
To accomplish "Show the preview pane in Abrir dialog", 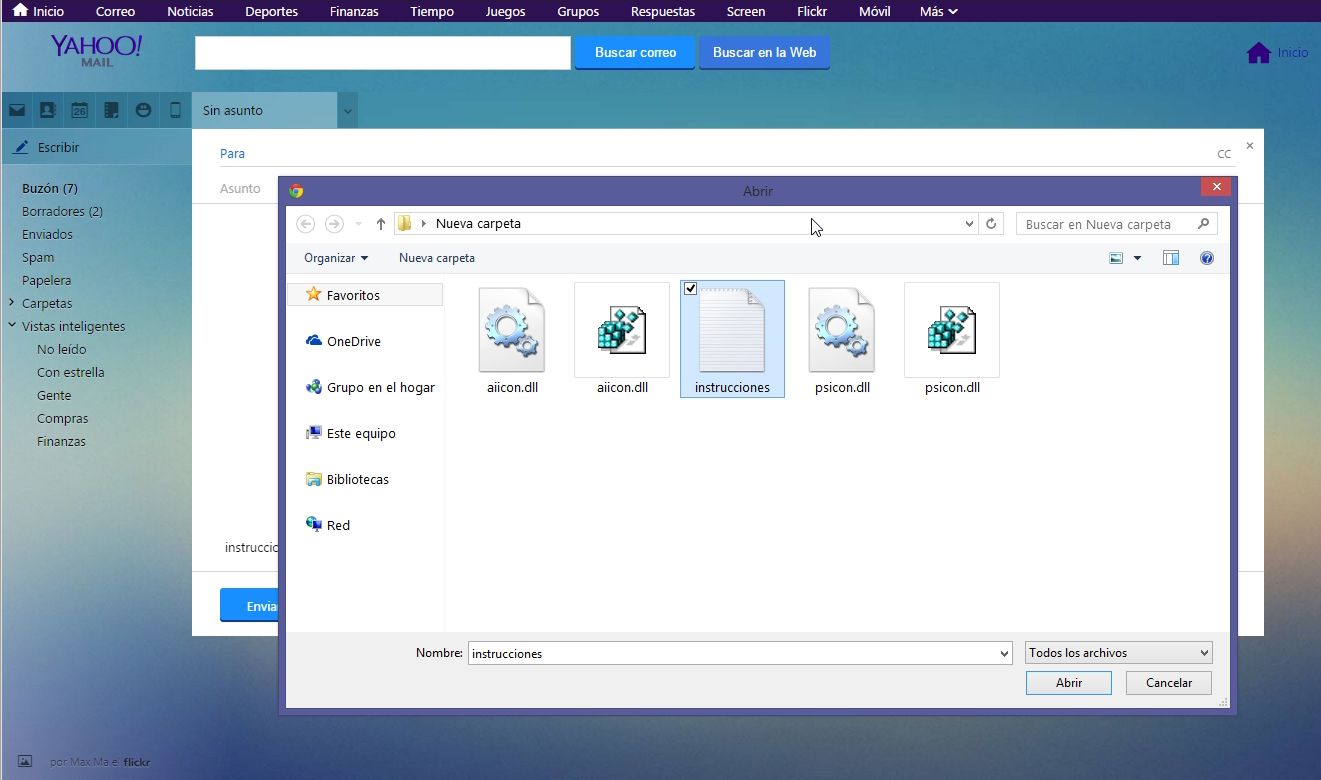I will [1171, 258].
